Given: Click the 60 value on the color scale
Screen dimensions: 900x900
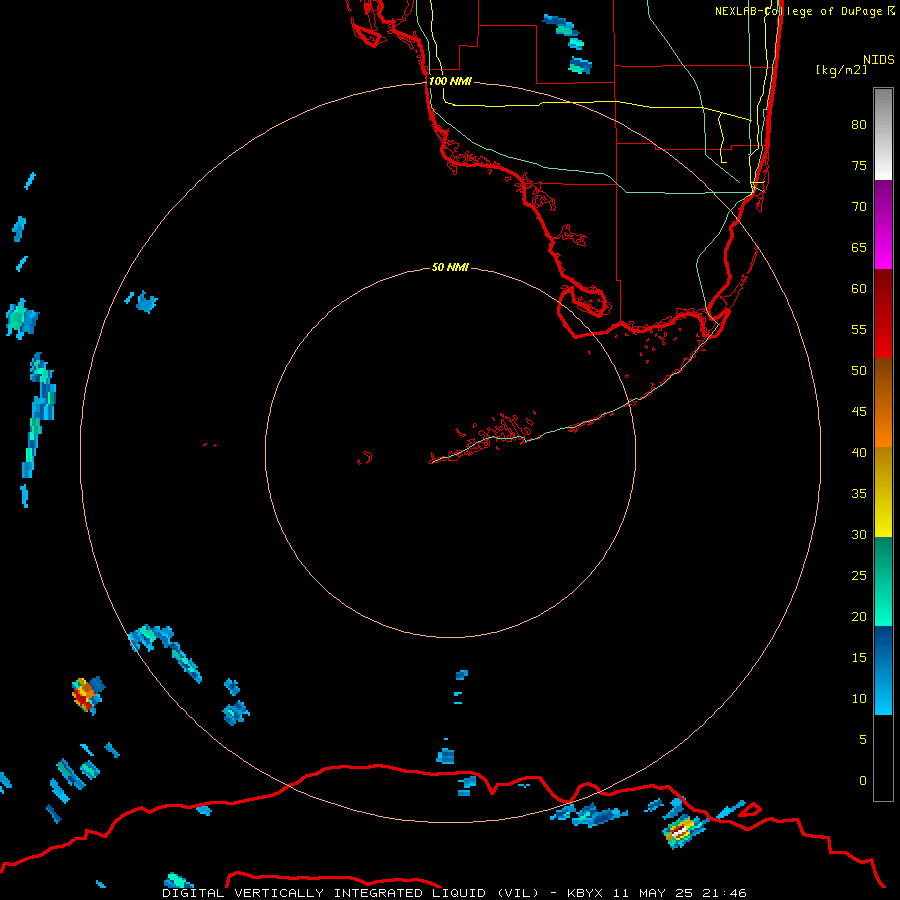Looking at the screenshot, I should coord(859,289).
